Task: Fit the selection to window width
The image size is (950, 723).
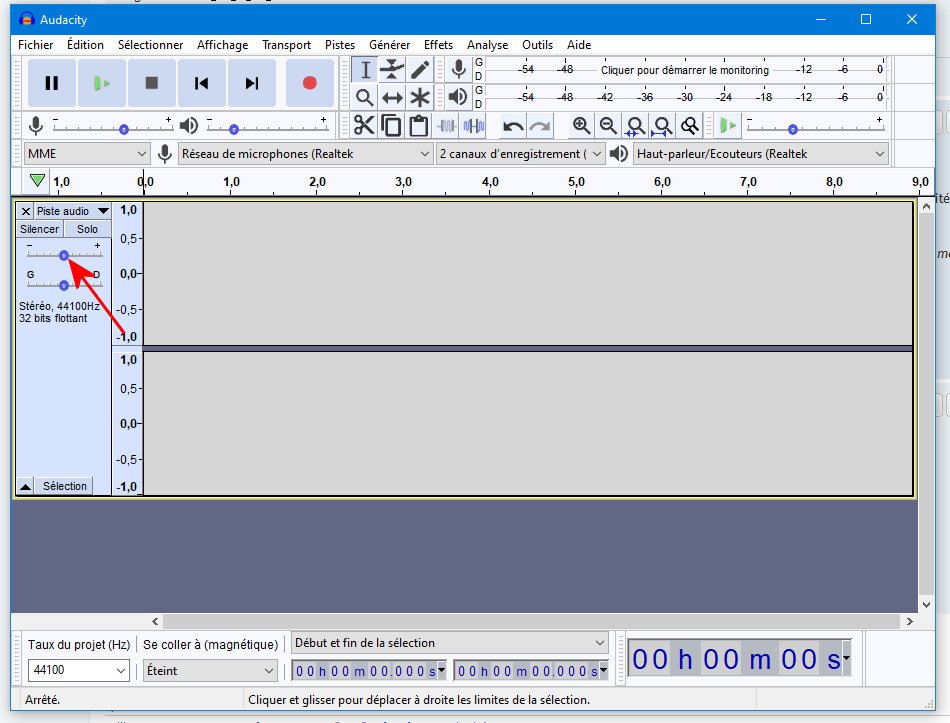Action: (x=635, y=125)
